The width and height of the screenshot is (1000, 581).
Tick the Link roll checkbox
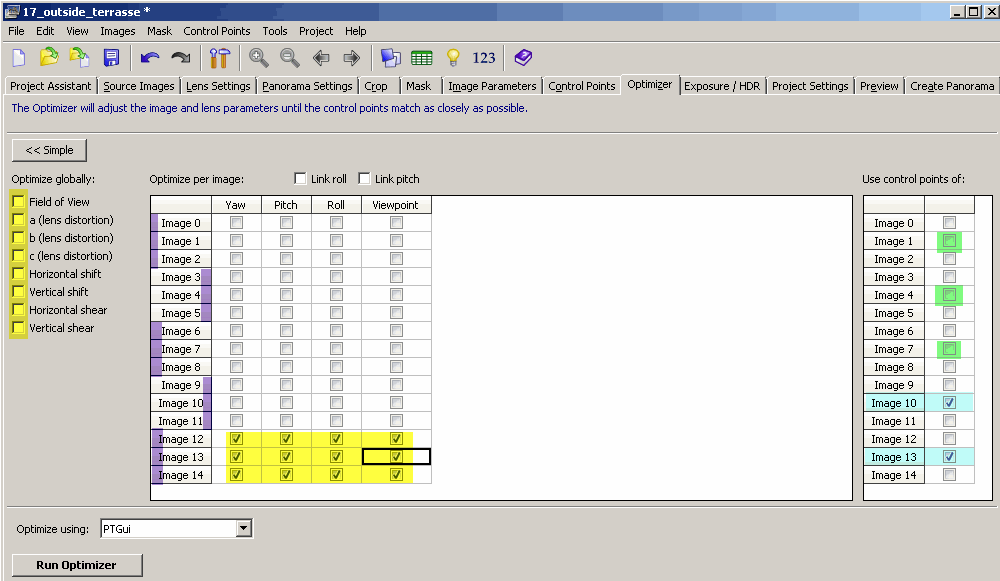[x=301, y=179]
